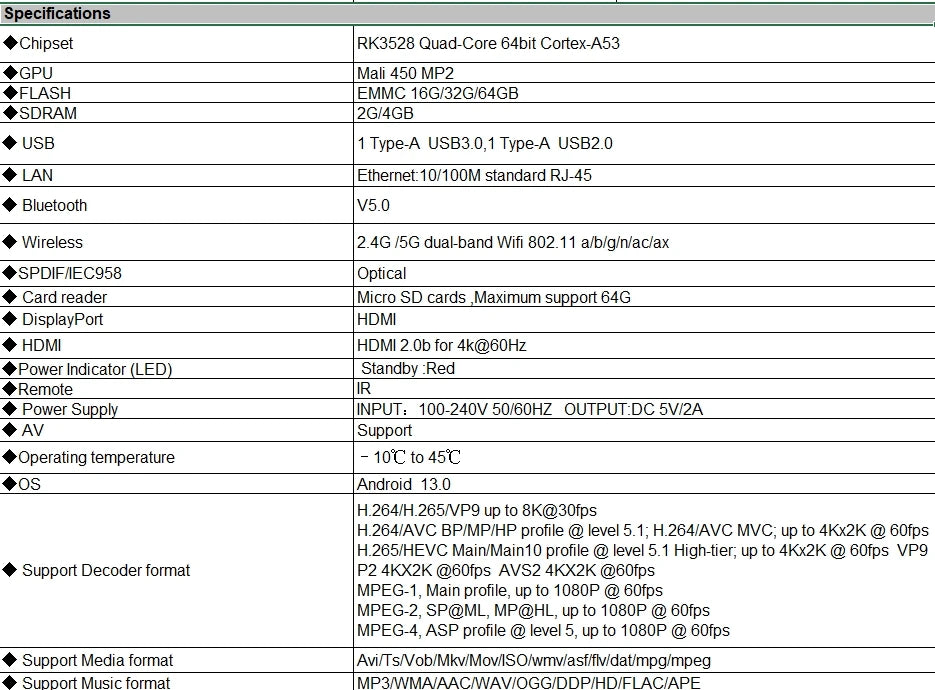Select the V5.0 Bluetooth version cell
935x690 pixels.
tap(374, 205)
